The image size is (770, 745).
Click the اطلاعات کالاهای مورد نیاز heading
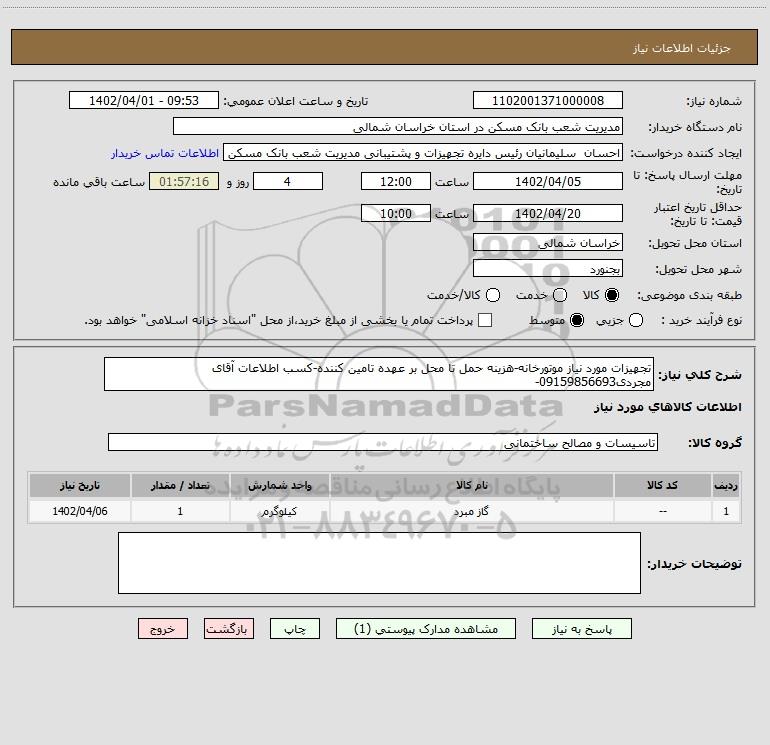(667, 407)
